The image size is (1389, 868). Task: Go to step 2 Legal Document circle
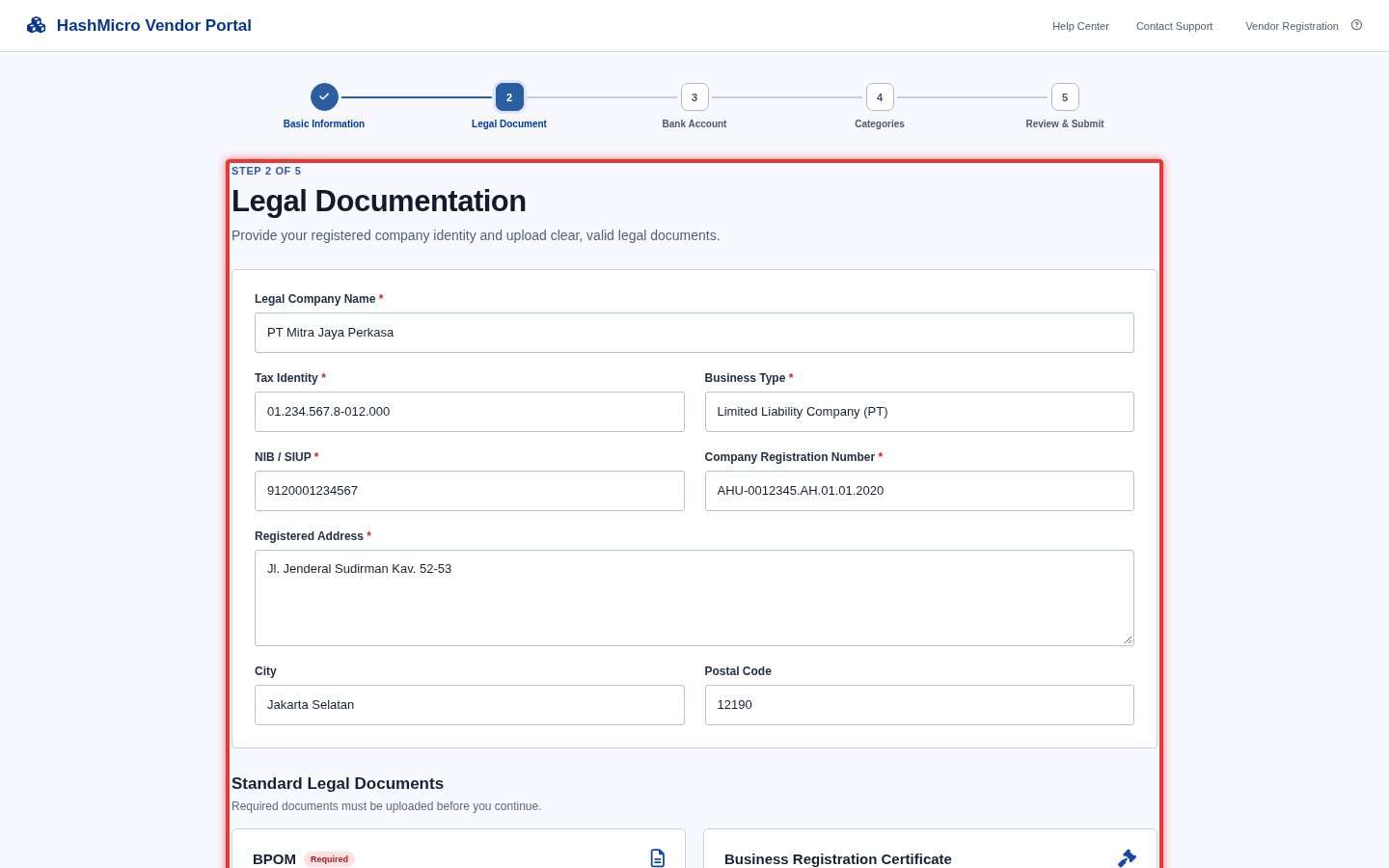[x=509, y=96]
